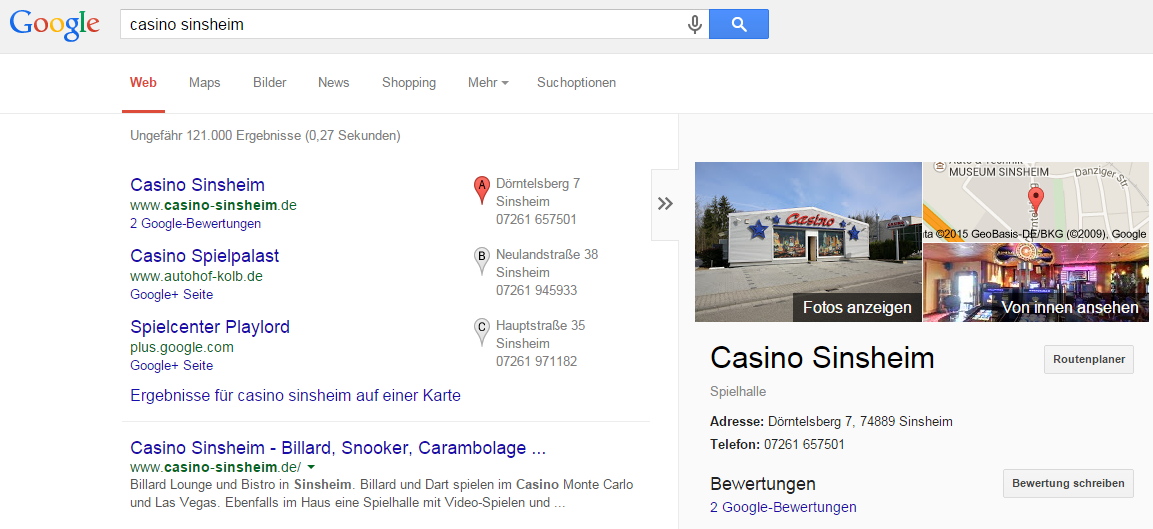Open the Von innen ansehen interior view
The image size is (1153, 529).
click(1035, 283)
